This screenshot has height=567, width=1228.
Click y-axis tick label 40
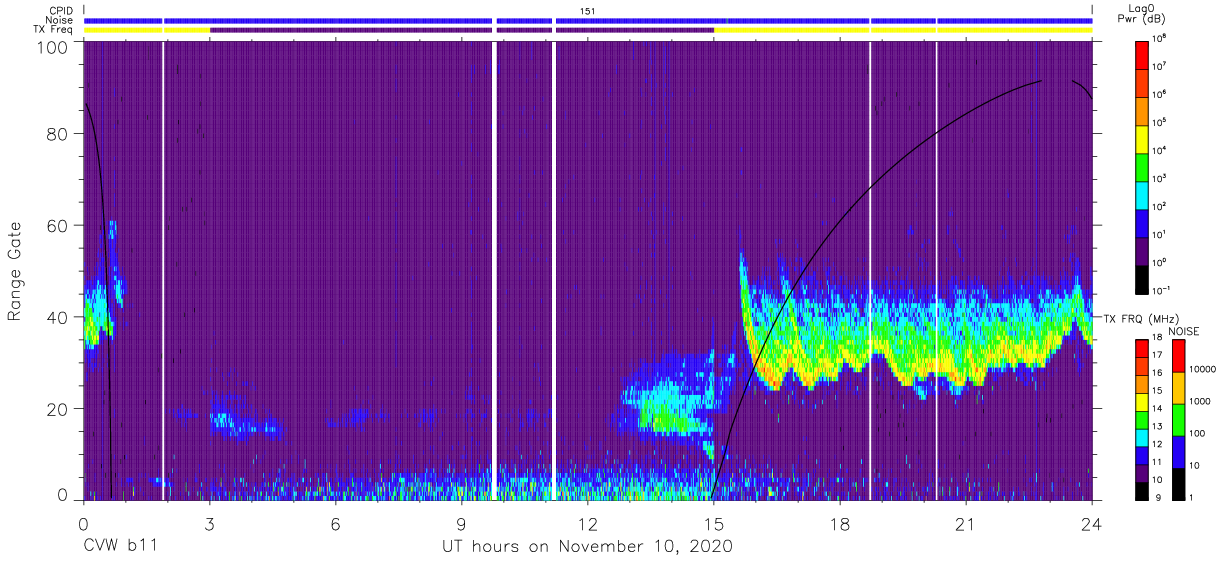coord(59,317)
